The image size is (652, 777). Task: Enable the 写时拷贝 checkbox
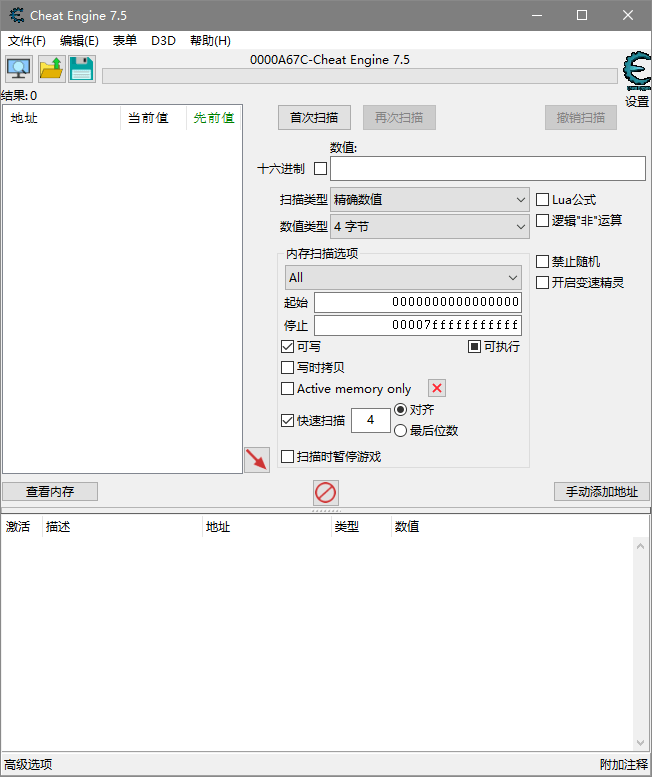click(287, 367)
